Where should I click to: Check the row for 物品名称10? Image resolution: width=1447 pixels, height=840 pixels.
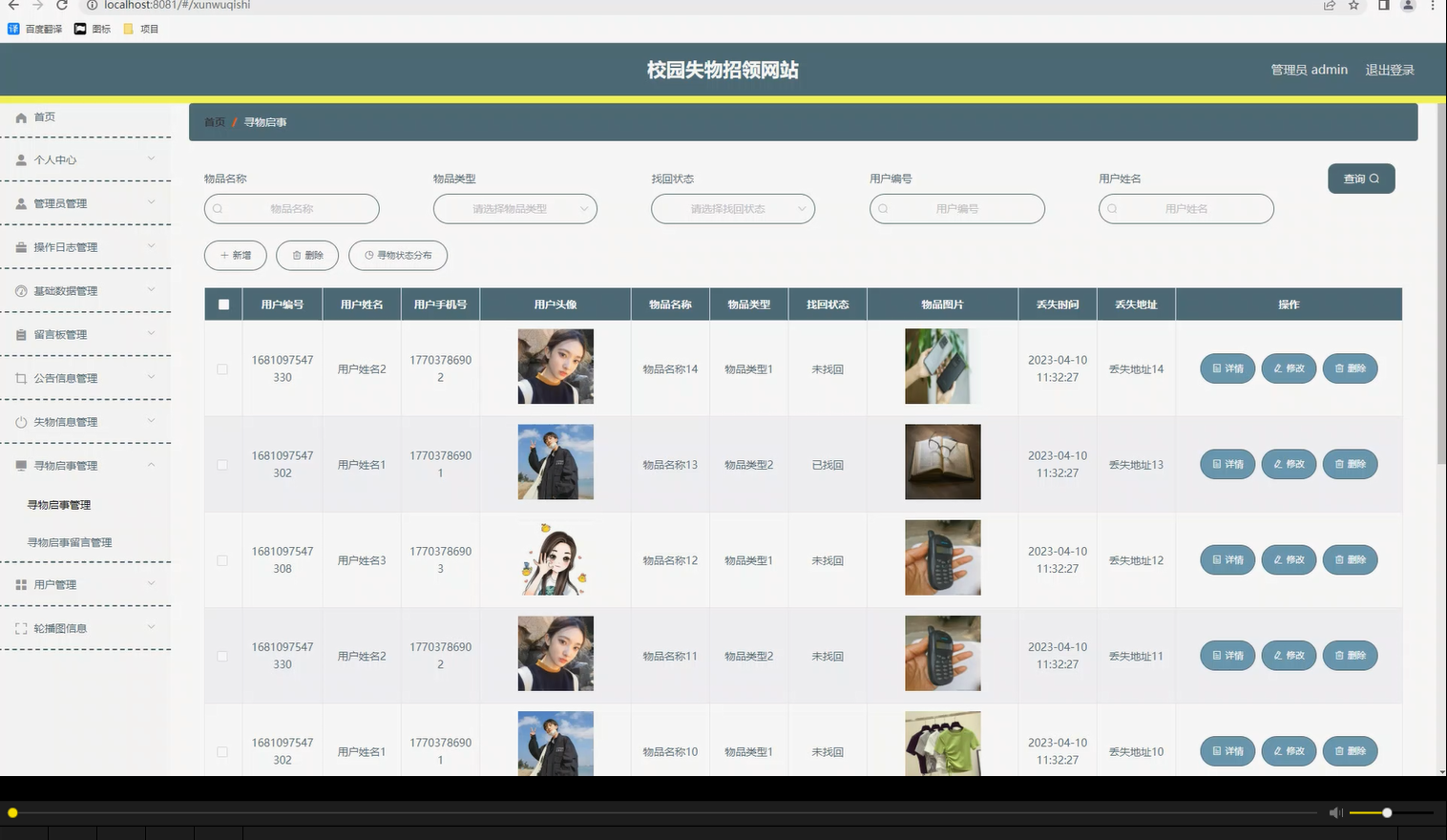pos(222,752)
